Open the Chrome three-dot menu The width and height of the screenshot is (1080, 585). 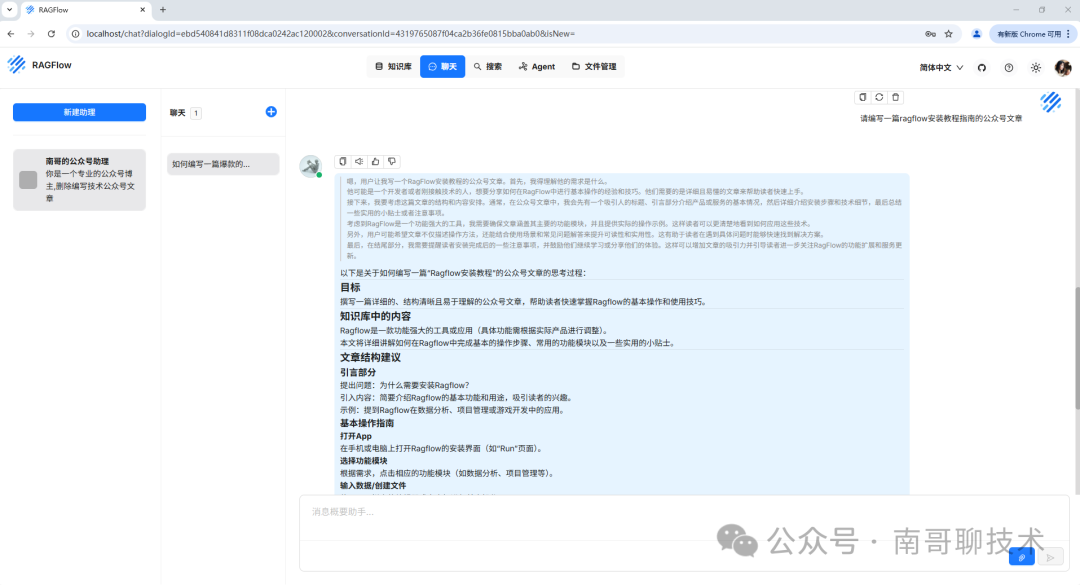pos(1068,34)
